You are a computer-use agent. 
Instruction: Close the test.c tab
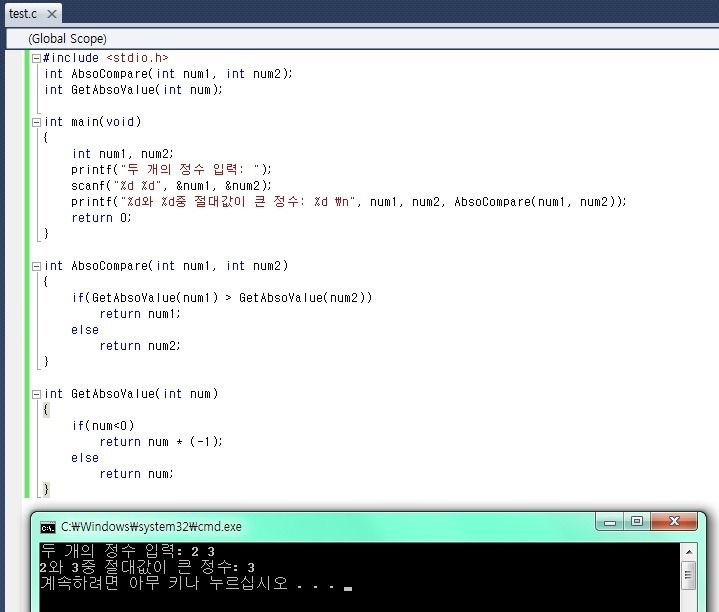[x=52, y=14]
